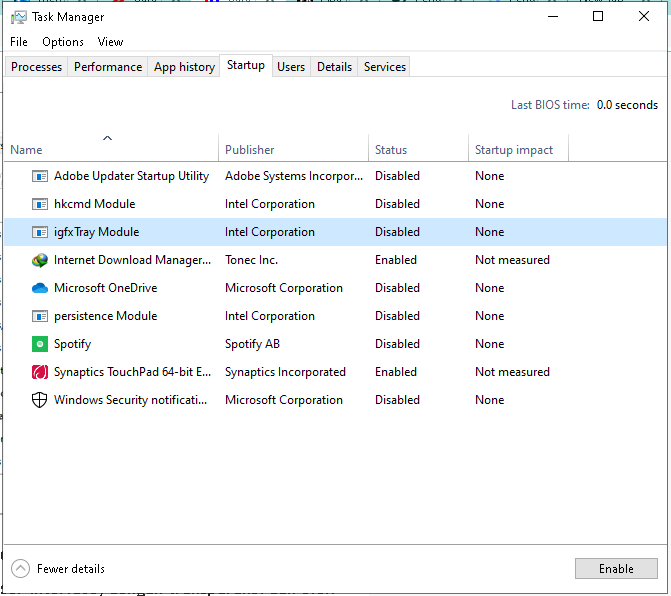Open the File menu

[19, 42]
